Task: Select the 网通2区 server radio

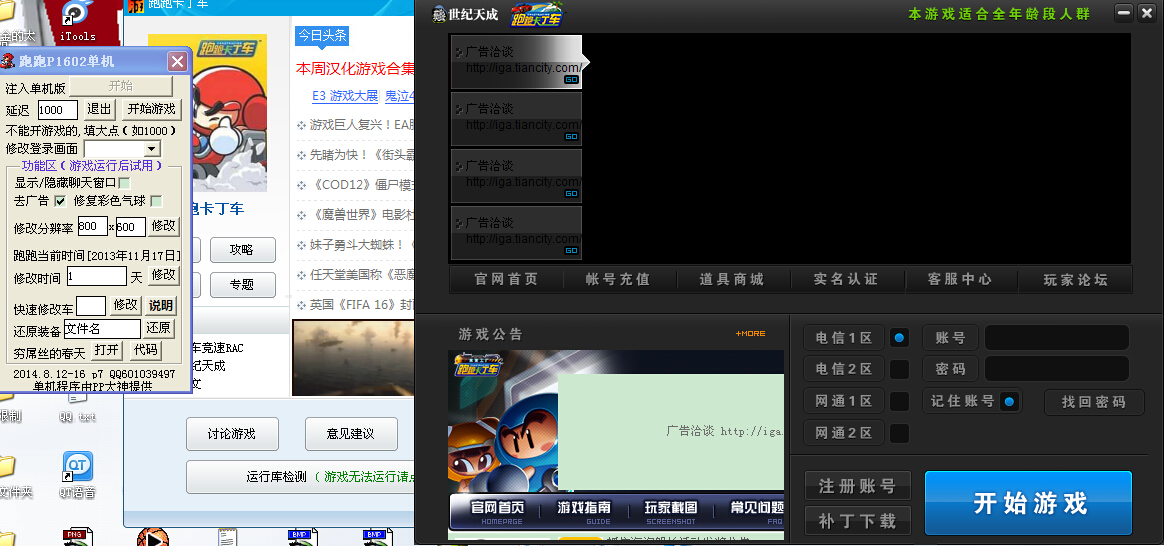Action: 899,433
